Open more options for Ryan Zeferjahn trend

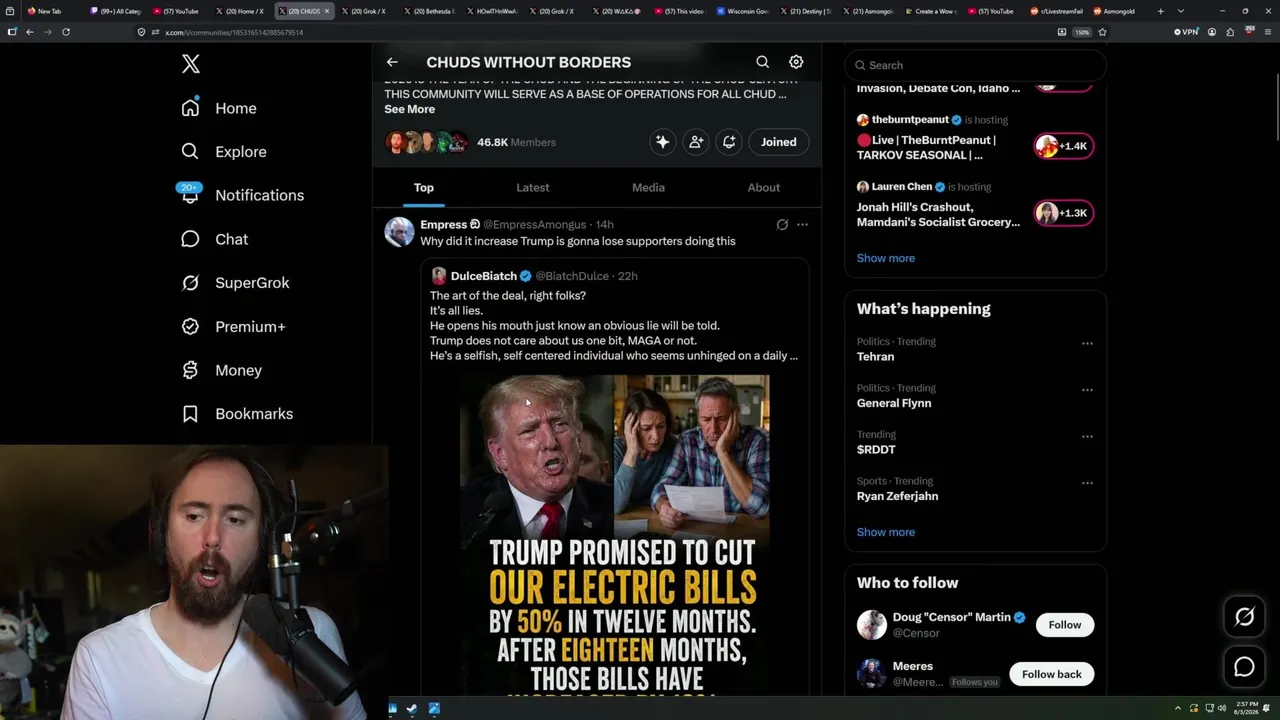click(1087, 483)
